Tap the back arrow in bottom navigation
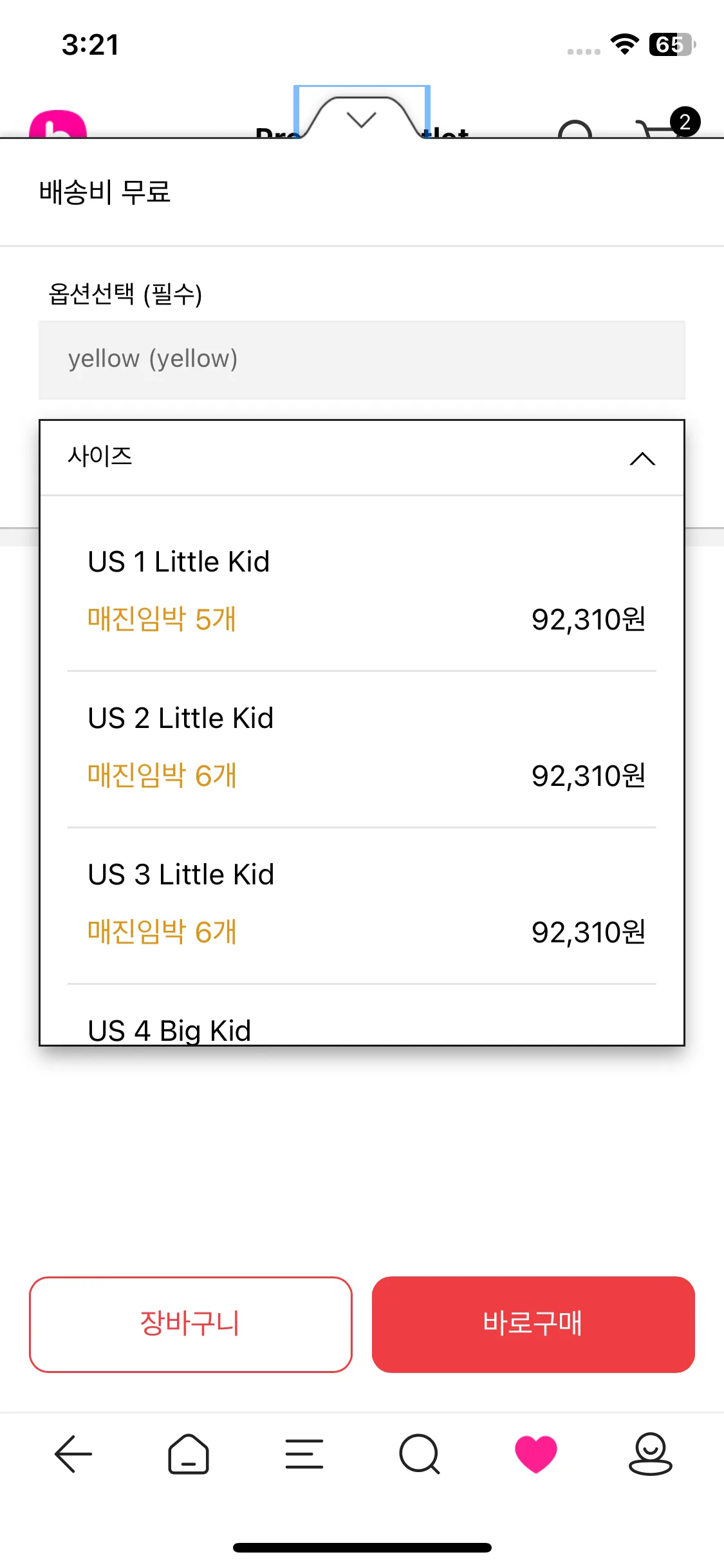724x1568 pixels. click(73, 1453)
